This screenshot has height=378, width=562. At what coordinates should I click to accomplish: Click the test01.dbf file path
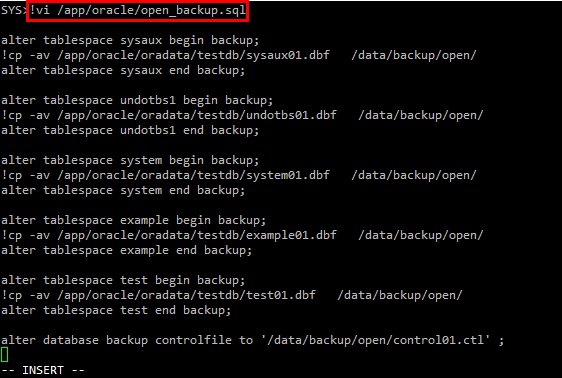tap(186, 295)
